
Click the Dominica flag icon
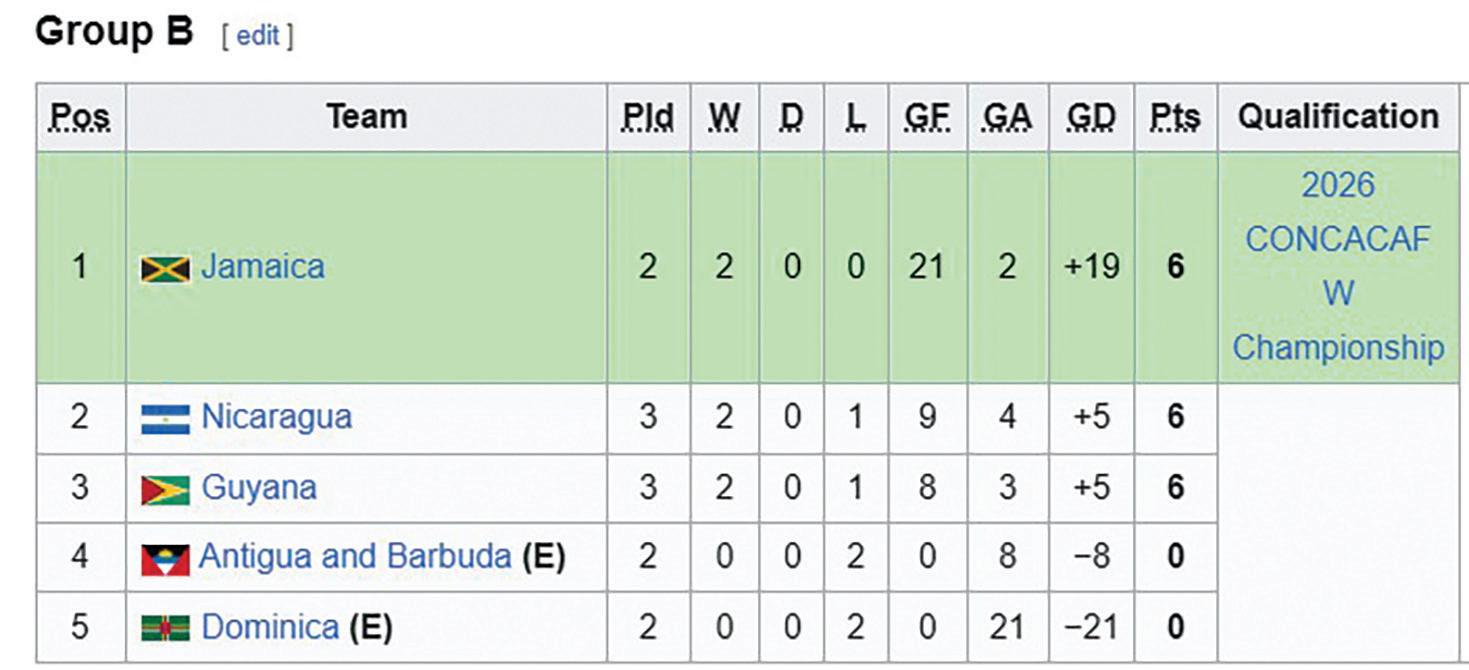click(x=165, y=628)
